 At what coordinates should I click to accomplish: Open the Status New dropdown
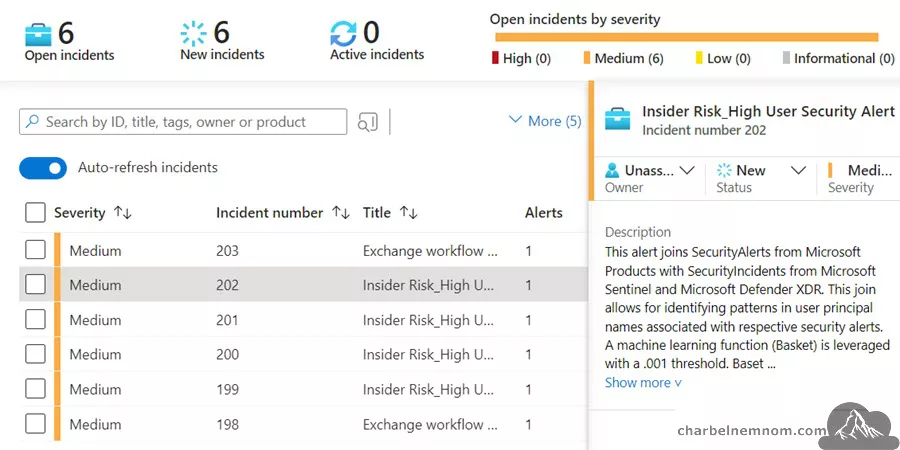click(798, 170)
